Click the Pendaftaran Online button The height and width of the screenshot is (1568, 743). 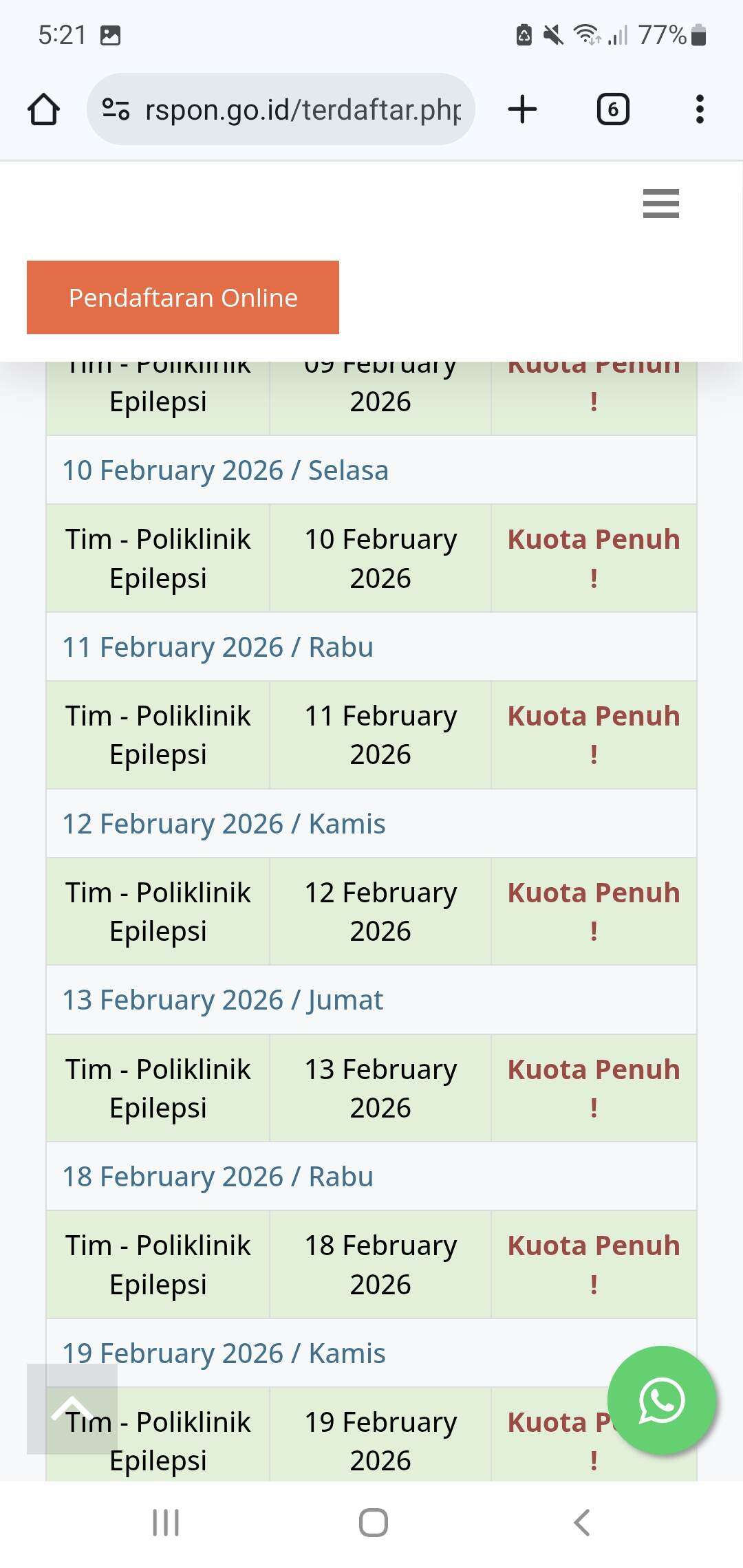pos(183,298)
